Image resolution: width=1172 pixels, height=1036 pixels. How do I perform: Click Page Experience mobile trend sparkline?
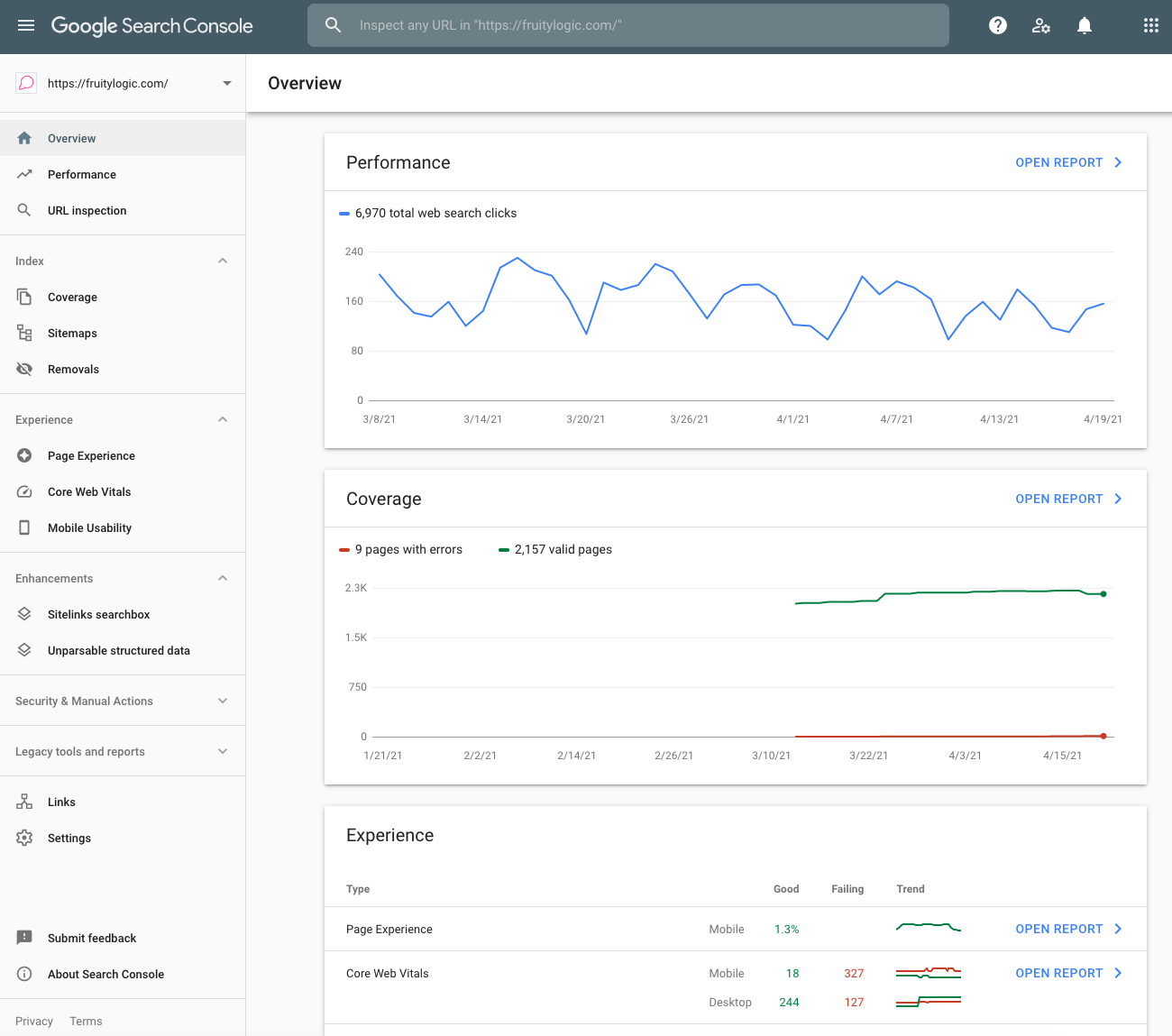pos(929,927)
